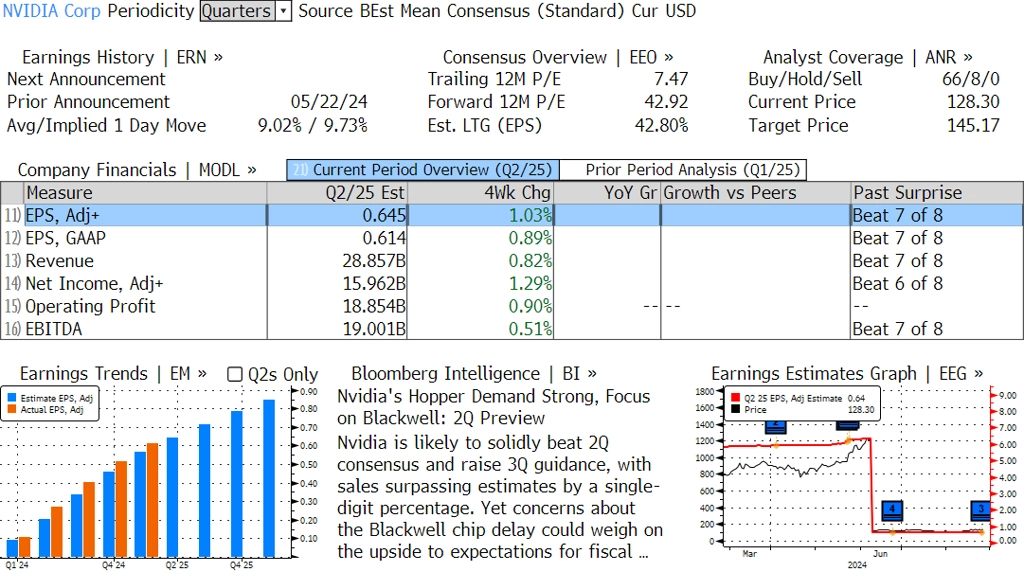
Task: Open Consensus Overview EEO link
Action: (558, 57)
